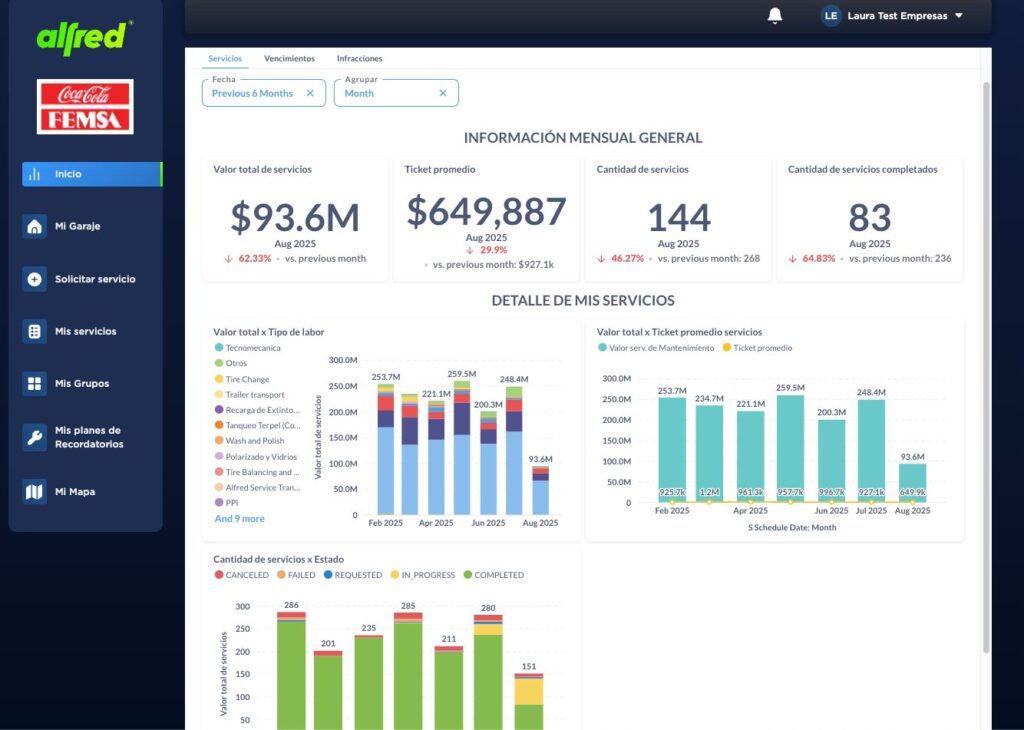Click the dashboard vertical scrollbar
Screen dimensions: 1024x730
tap(986, 368)
